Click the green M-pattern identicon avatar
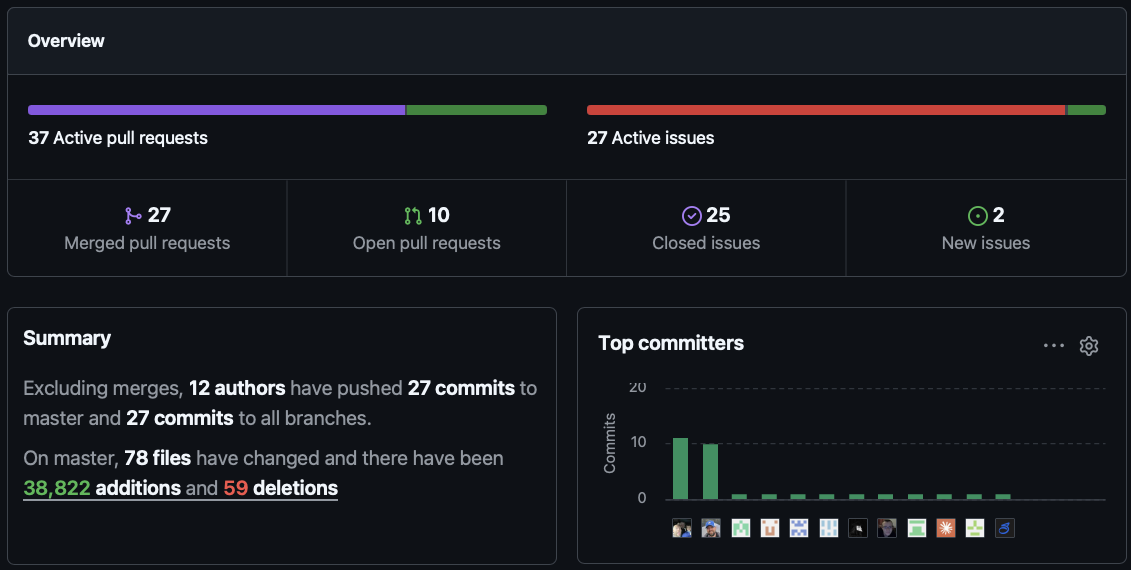1131x570 pixels. click(741, 528)
